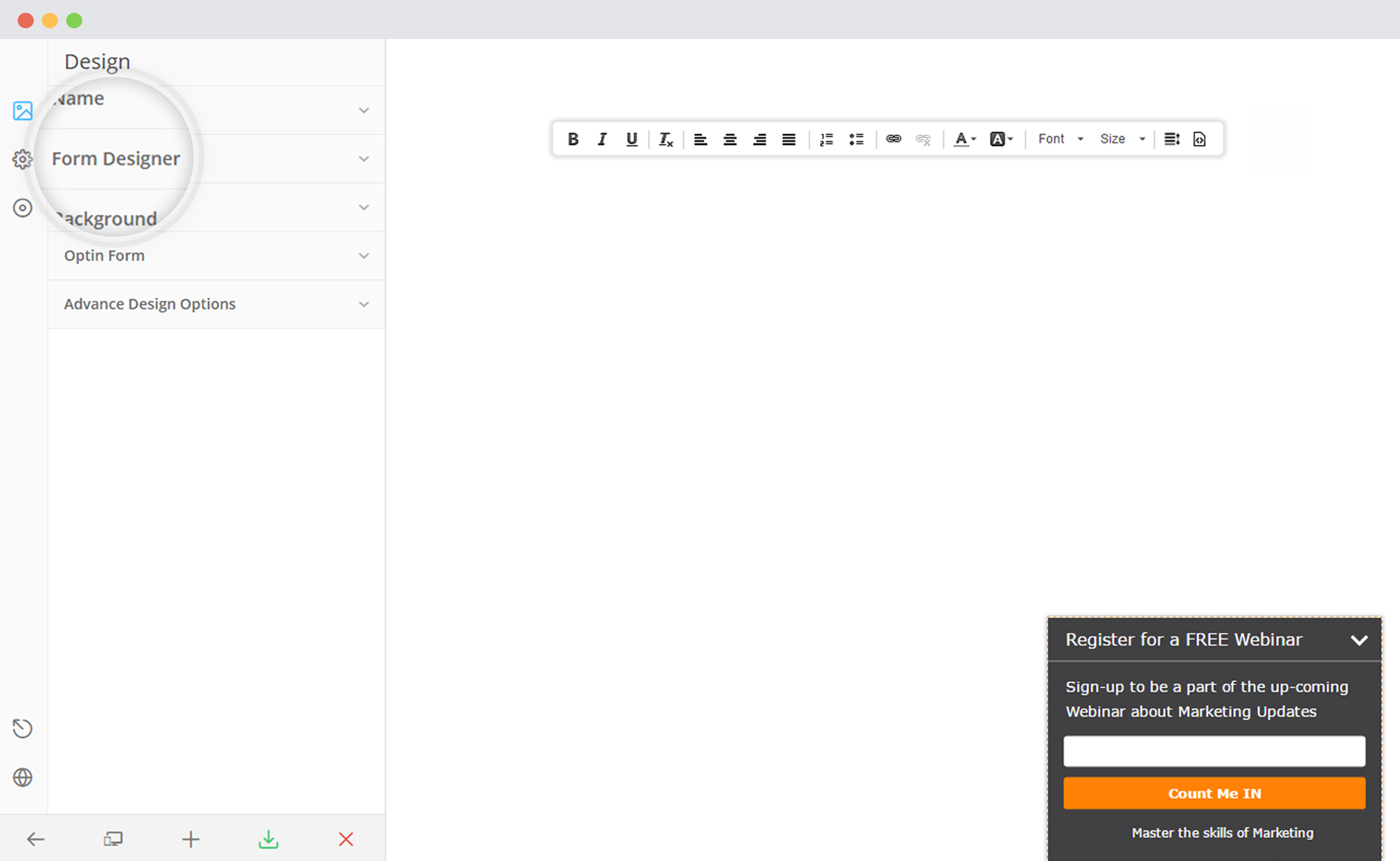Click the globe/web icon in sidebar
This screenshot has width=1400, height=861.
point(23,776)
